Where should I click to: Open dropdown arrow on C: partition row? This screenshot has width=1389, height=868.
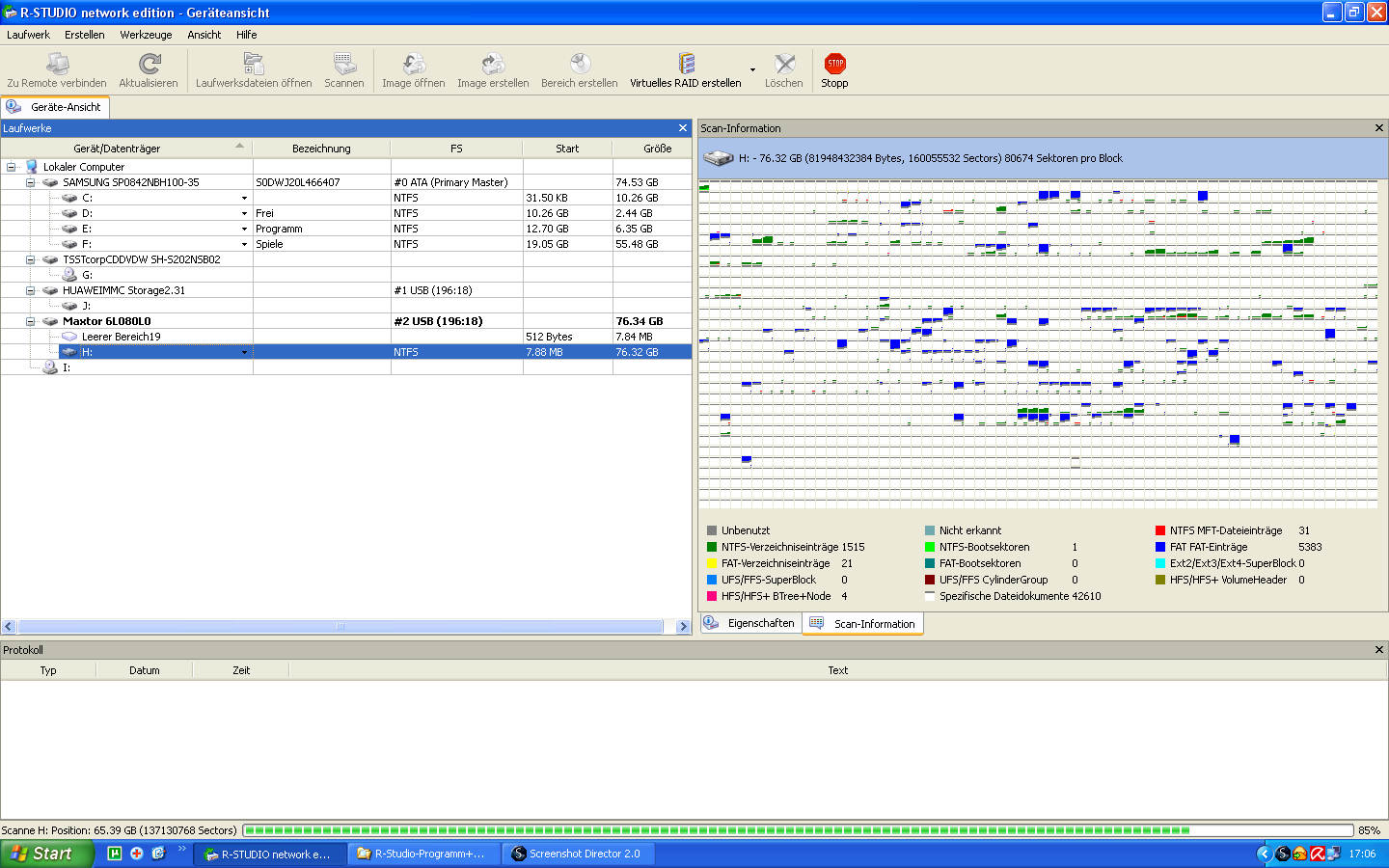244,198
